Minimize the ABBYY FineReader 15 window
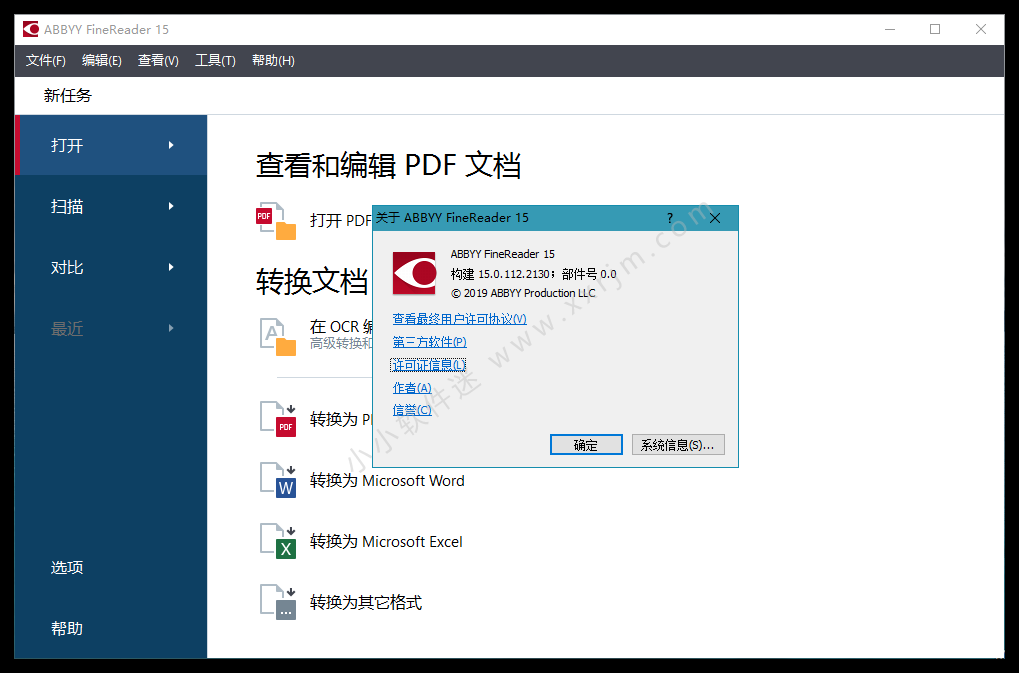 click(890, 29)
